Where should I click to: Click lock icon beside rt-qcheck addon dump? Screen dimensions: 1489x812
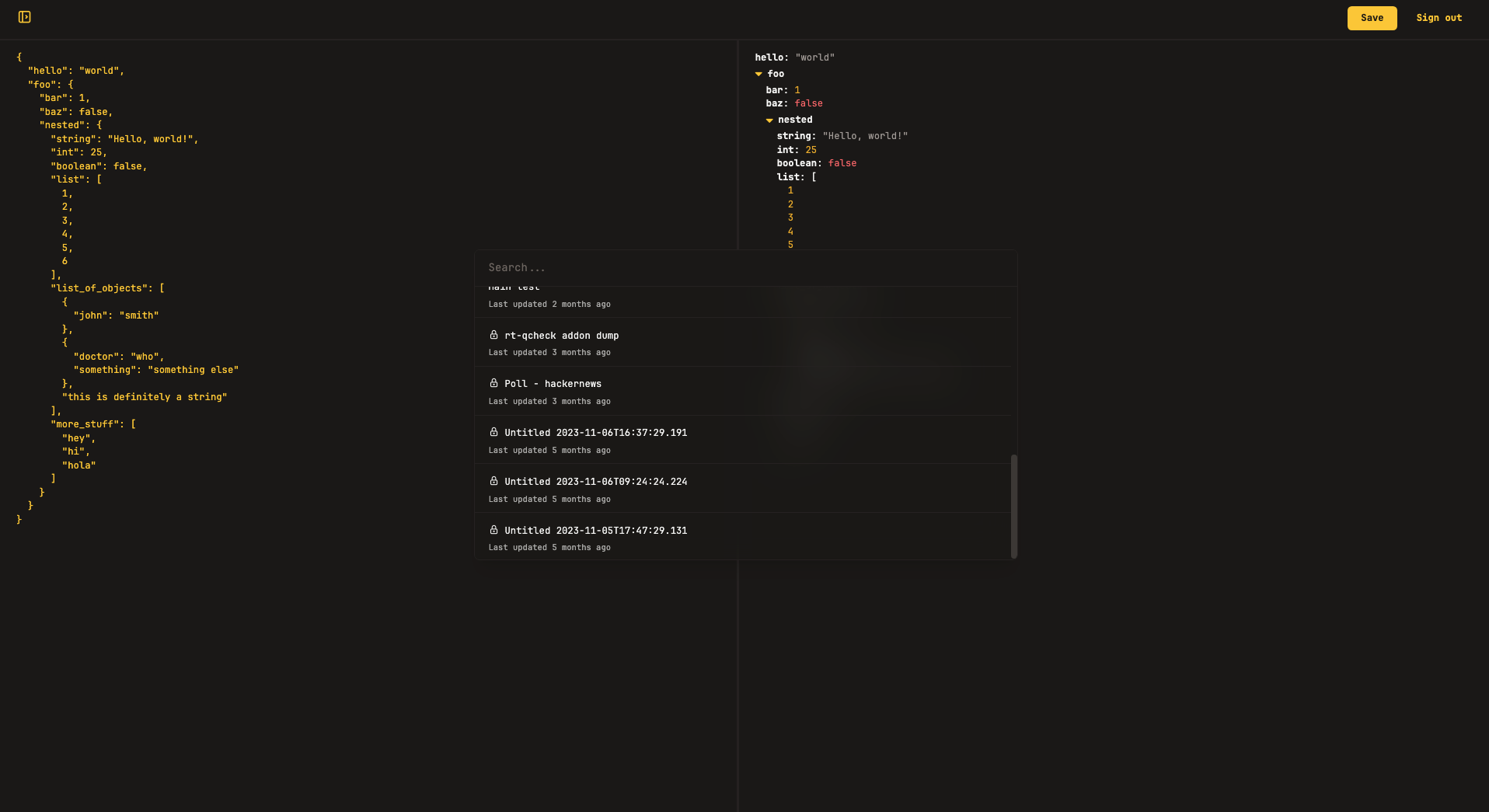(x=493, y=335)
